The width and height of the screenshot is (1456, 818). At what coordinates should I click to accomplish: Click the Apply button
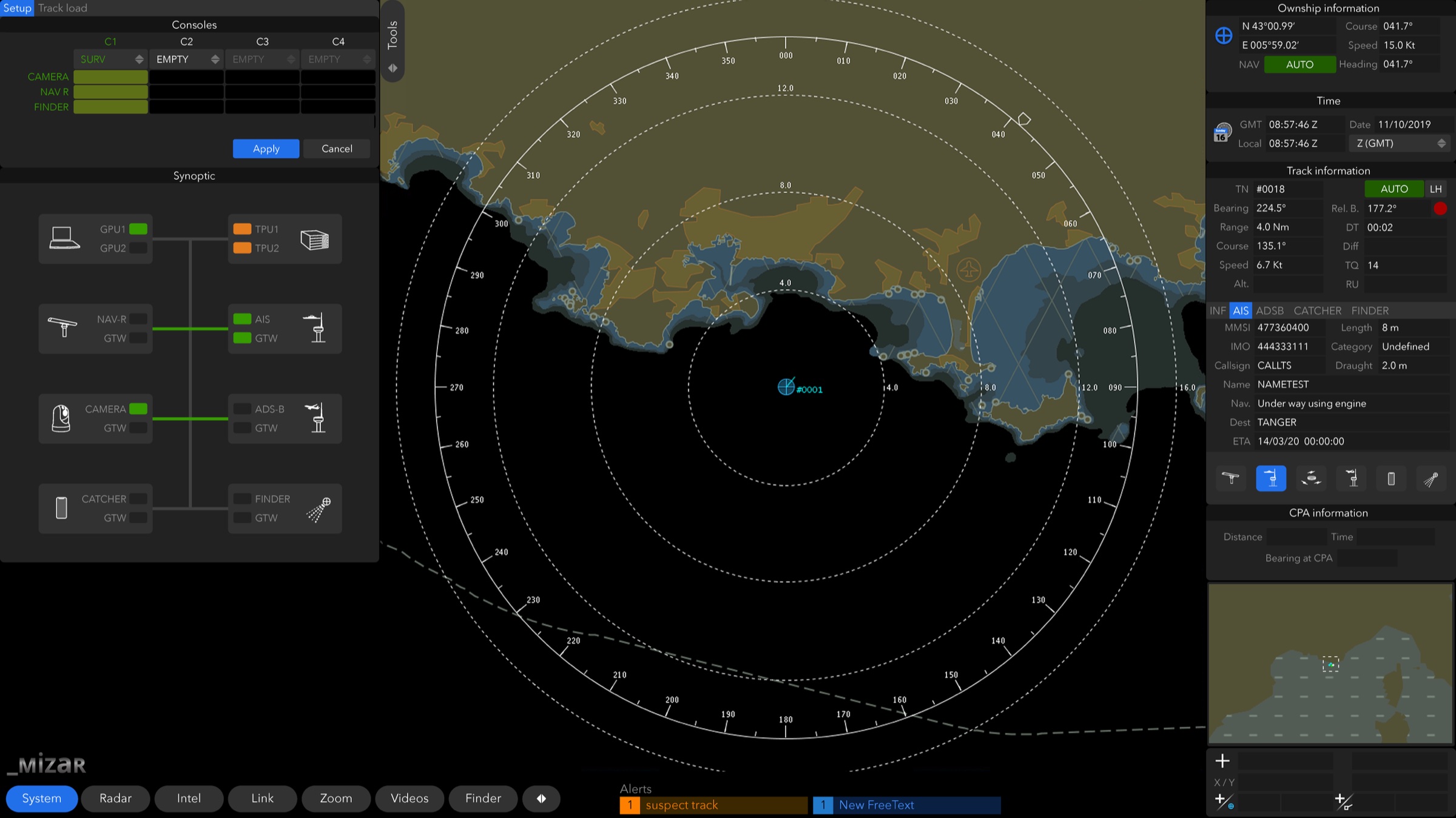(x=266, y=149)
